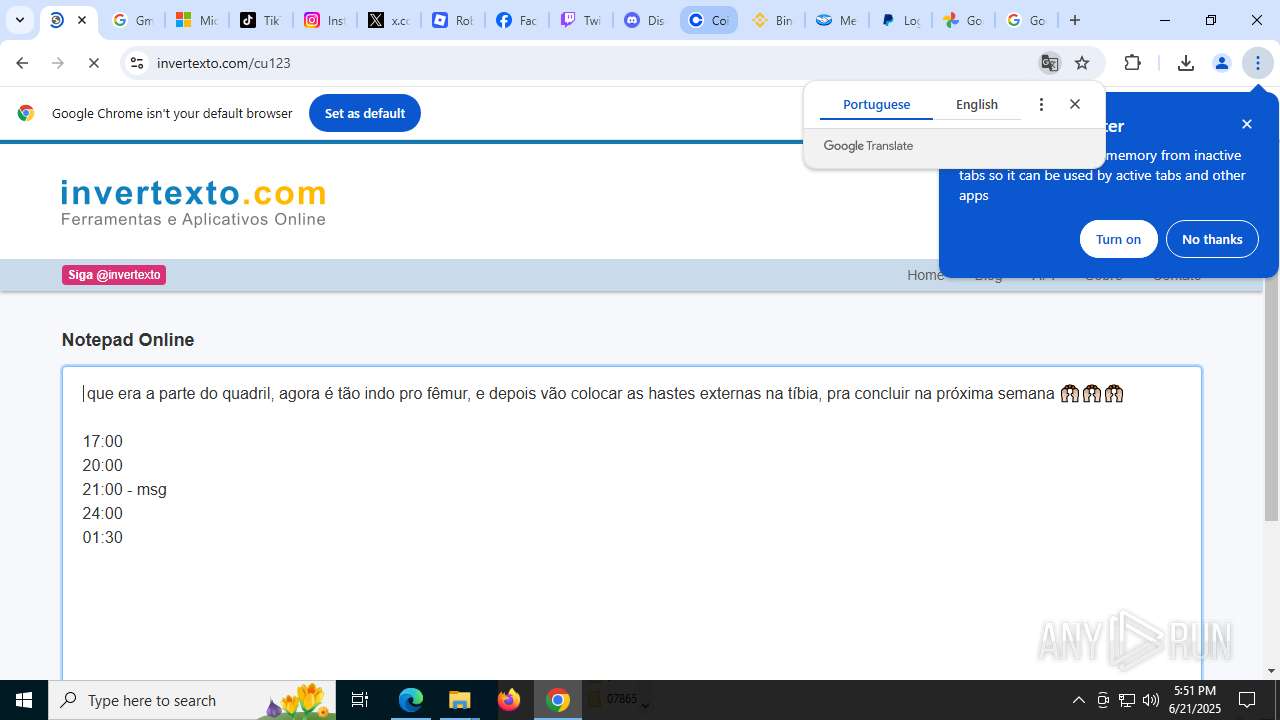Switch to the PayPal Log in tab

click(x=900, y=20)
